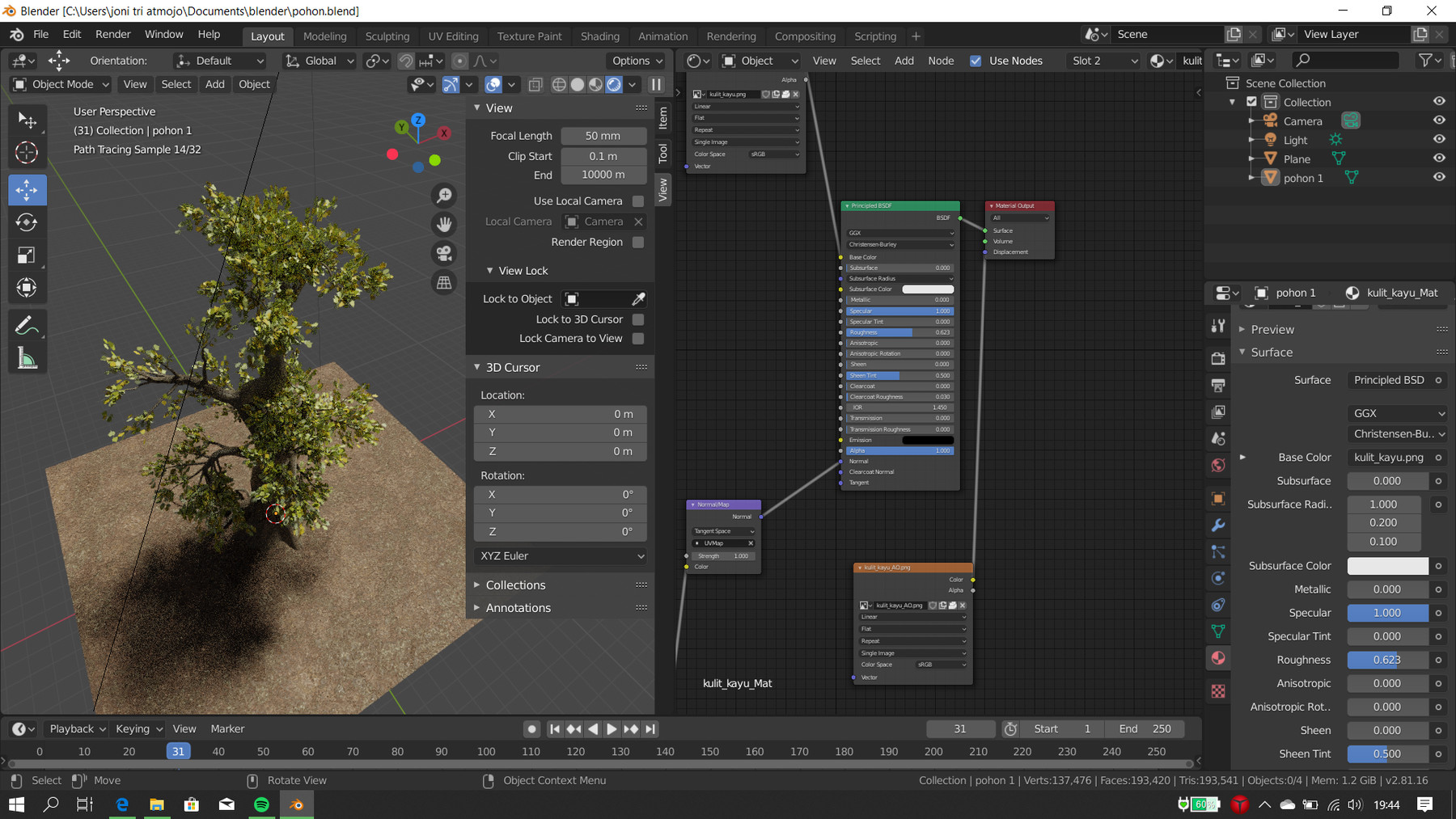Switch viewport to Rendered shading mode
This screenshot has width=1456, height=819.
tap(614, 84)
